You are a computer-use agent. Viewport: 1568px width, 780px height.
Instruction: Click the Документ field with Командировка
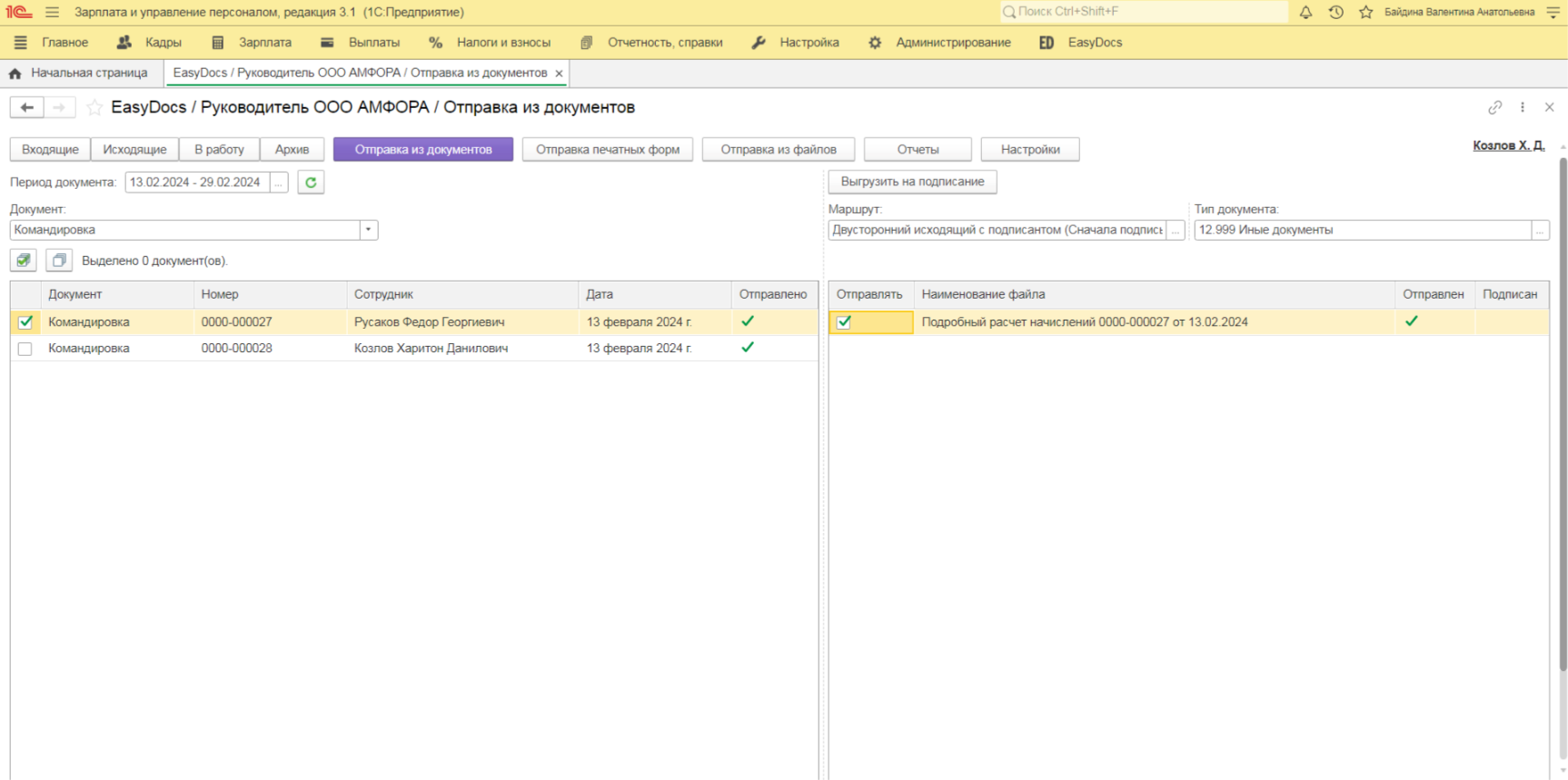[185, 230]
